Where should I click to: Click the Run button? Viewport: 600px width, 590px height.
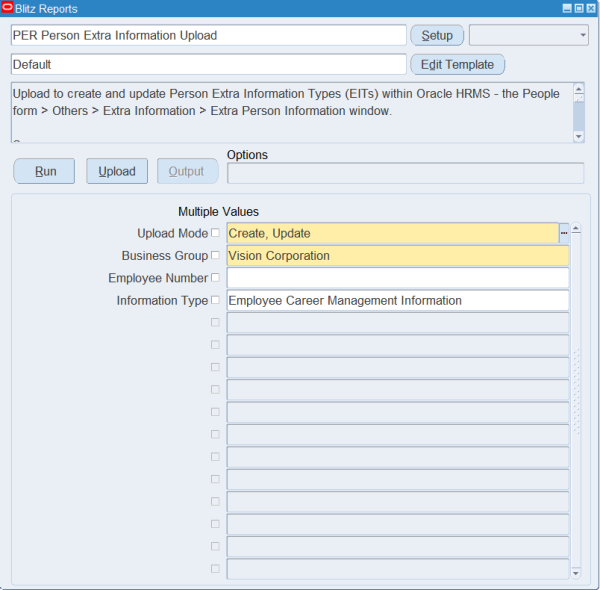tap(44, 171)
